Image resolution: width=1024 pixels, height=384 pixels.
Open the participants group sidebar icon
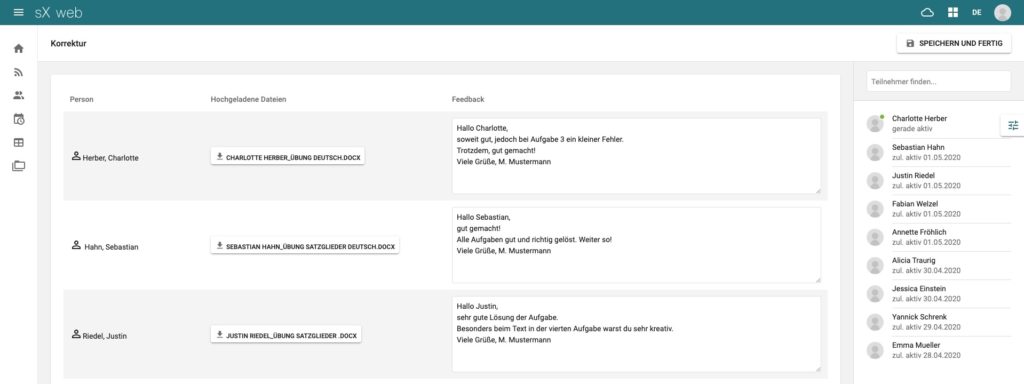(x=18, y=95)
